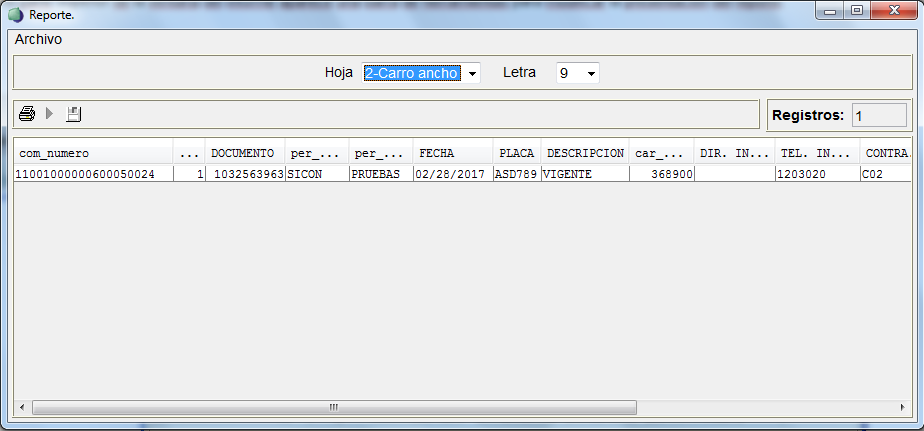The width and height of the screenshot is (924, 431).
Task: Select the ASD789 plate cell
Action: pyautogui.click(x=517, y=174)
